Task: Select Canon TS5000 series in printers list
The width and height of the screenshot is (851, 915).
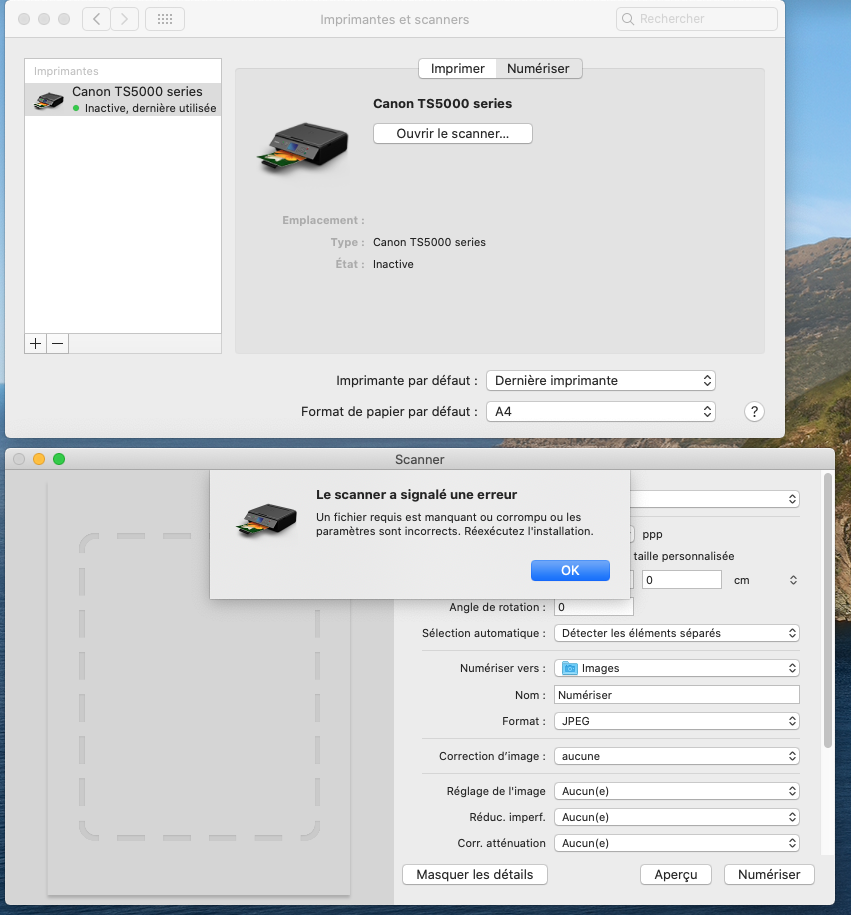Action: [123, 99]
